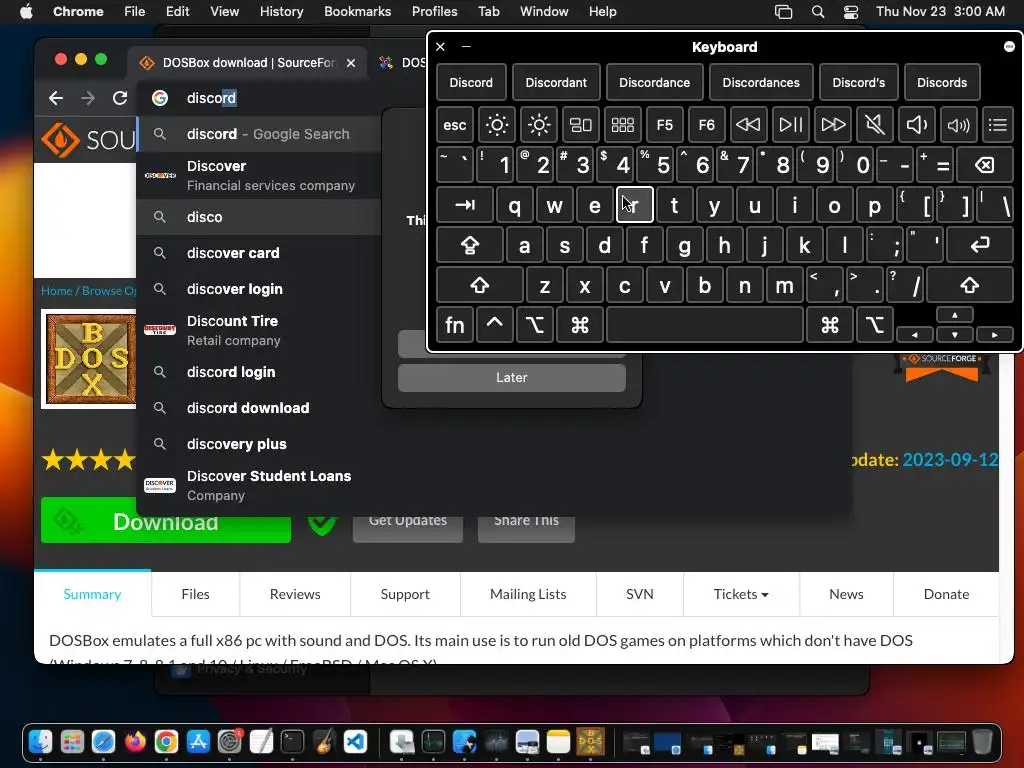
Task: Open the Bookmarks menu in menu bar
Action: pyautogui.click(x=357, y=11)
